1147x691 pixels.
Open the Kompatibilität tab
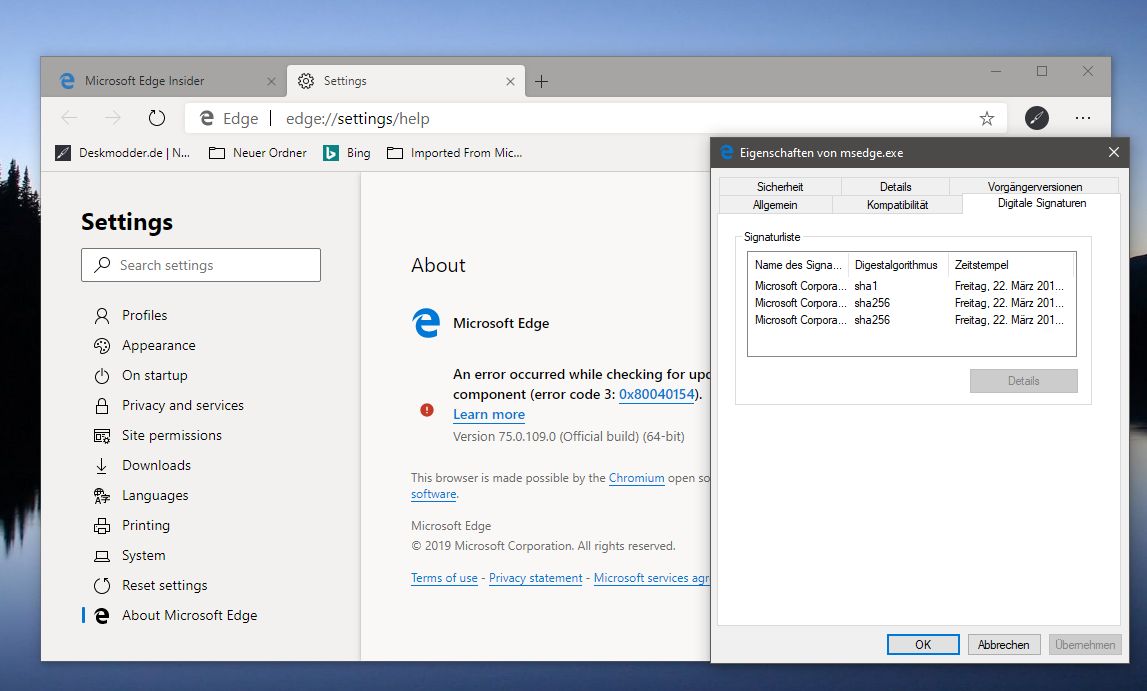[898, 205]
